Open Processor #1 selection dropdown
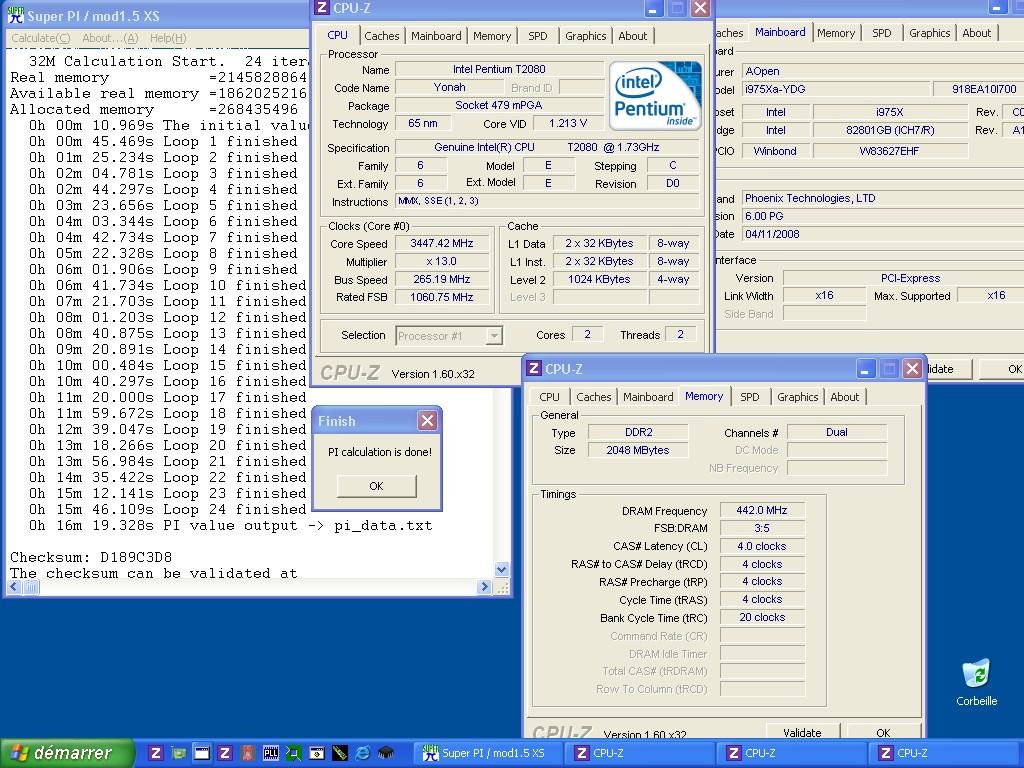Image resolution: width=1024 pixels, height=768 pixels. [x=494, y=336]
